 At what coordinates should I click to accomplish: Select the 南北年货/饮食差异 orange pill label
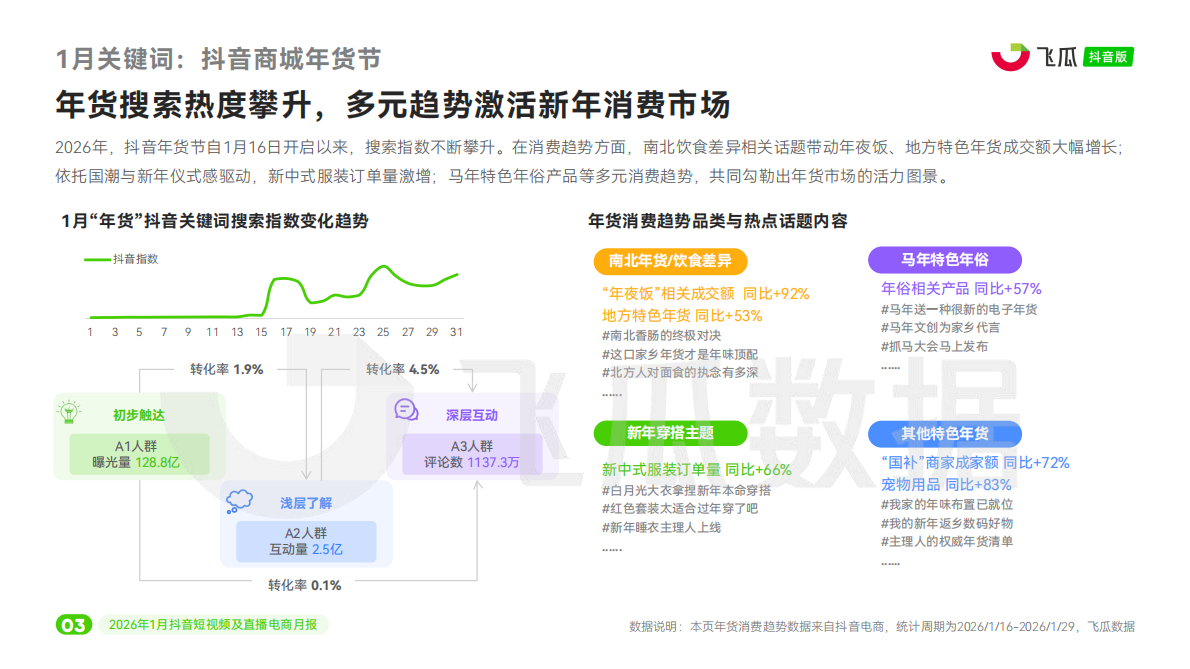click(670, 261)
